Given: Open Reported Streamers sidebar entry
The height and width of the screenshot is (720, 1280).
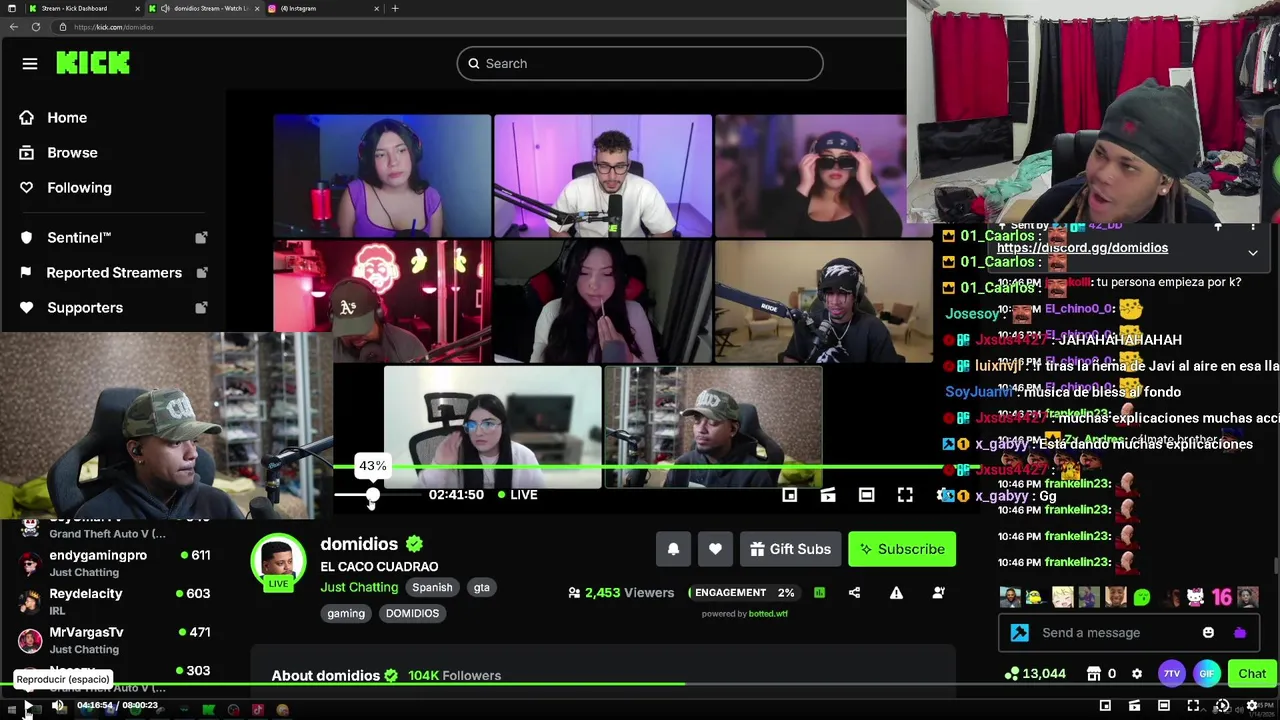Looking at the screenshot, I should pyautogui.click(x=112, y=273).
